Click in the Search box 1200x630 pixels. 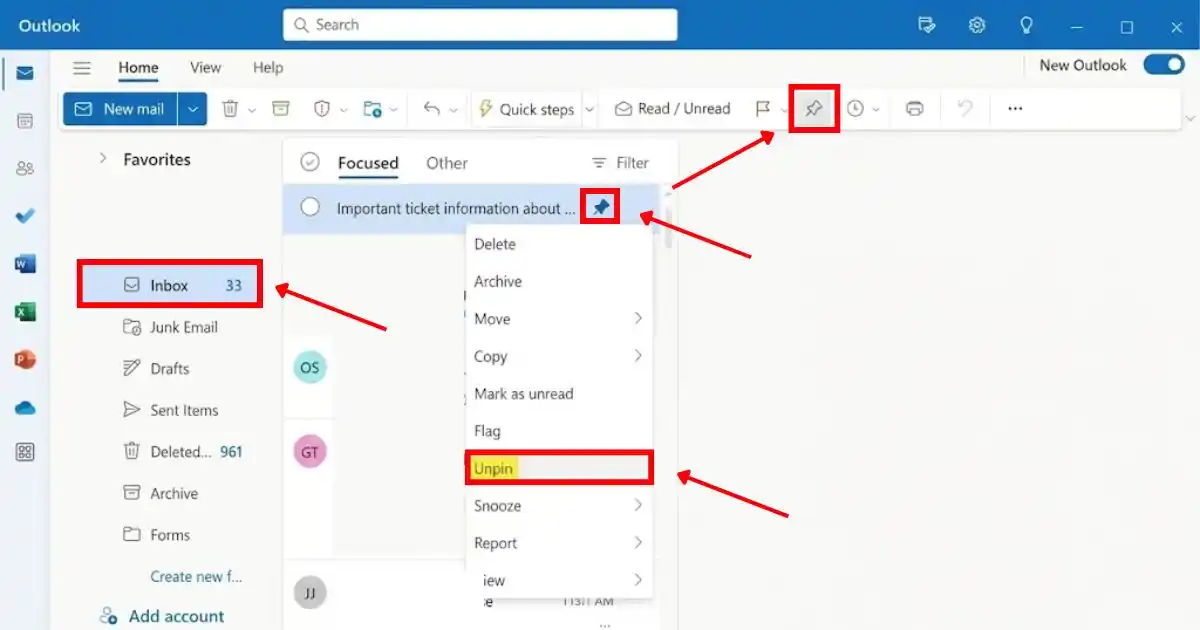tap(480, 25)
